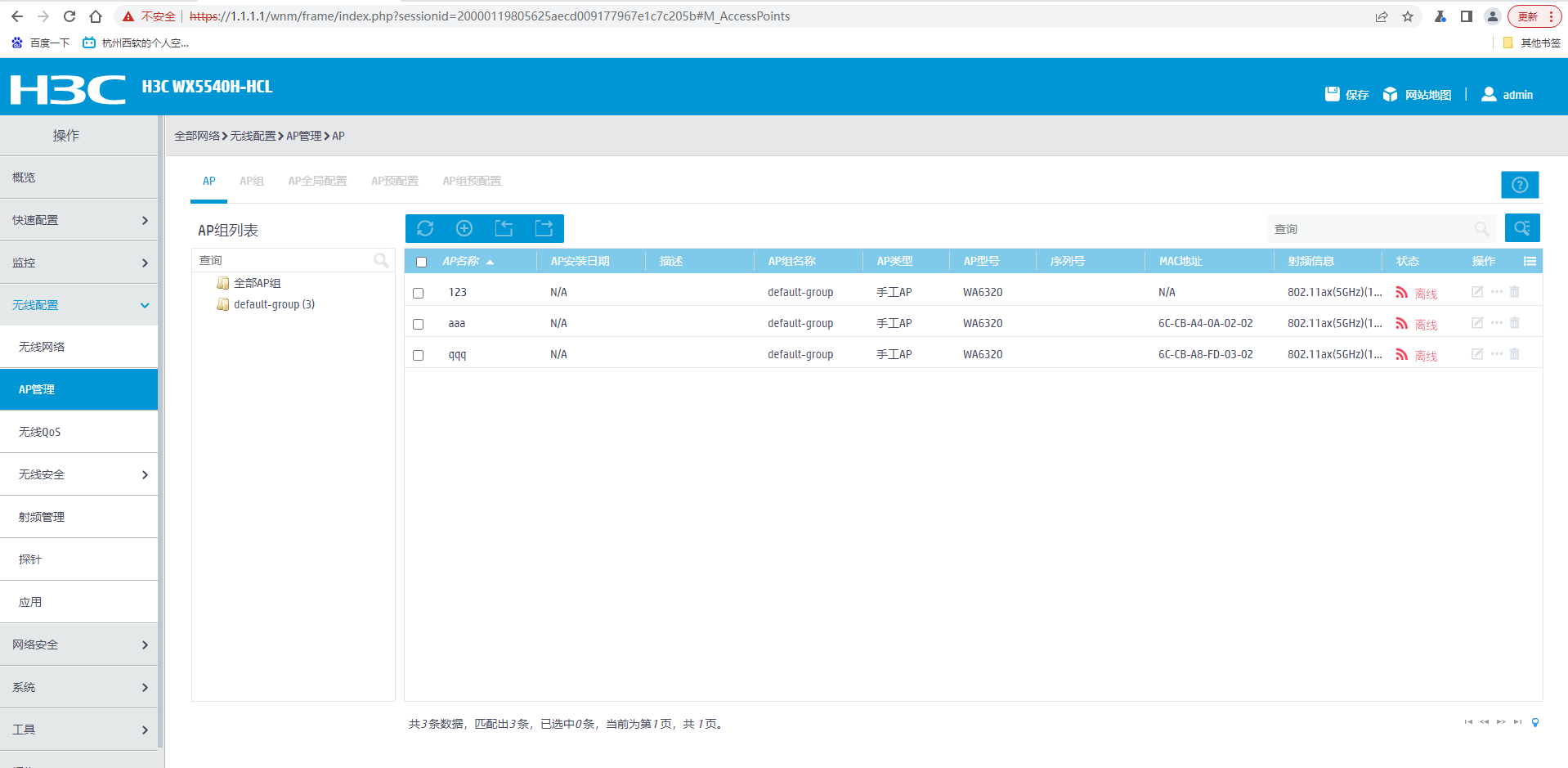Click the add AP plus icon
The width and height of the screenshot is (1568, 768).
(x=464, y=228)
